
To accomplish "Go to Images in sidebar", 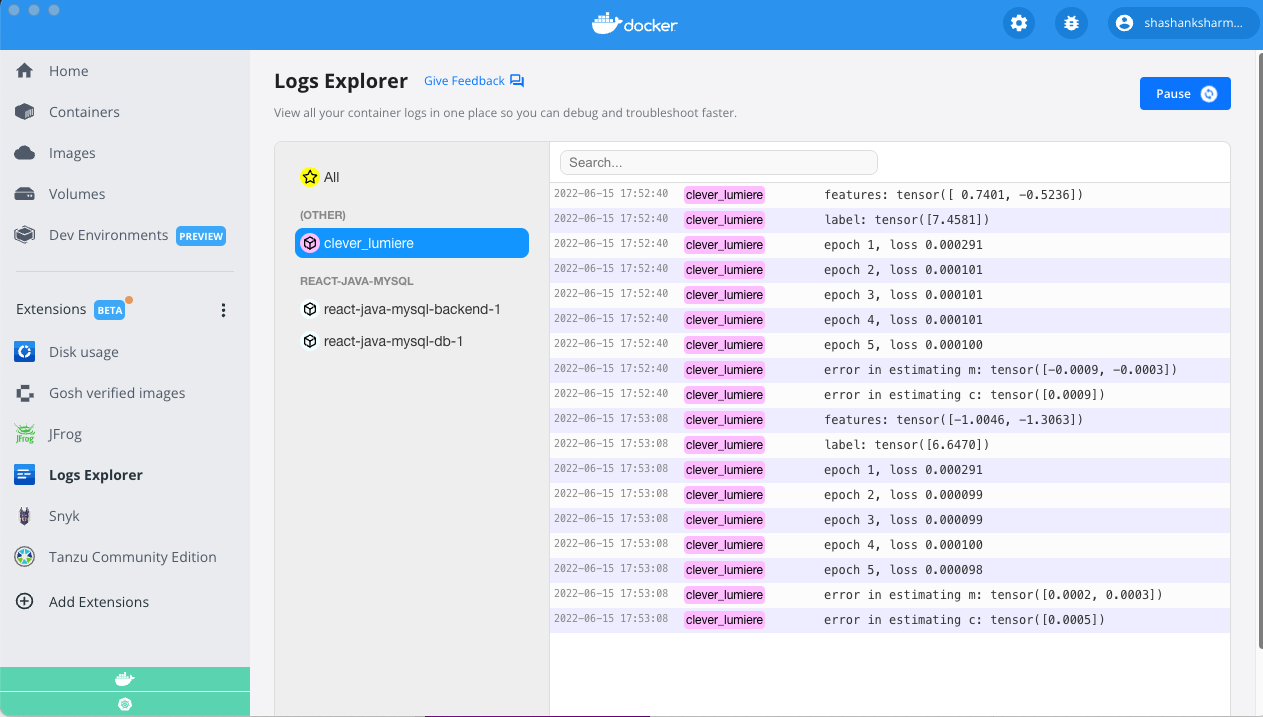I will pos(72,153).
